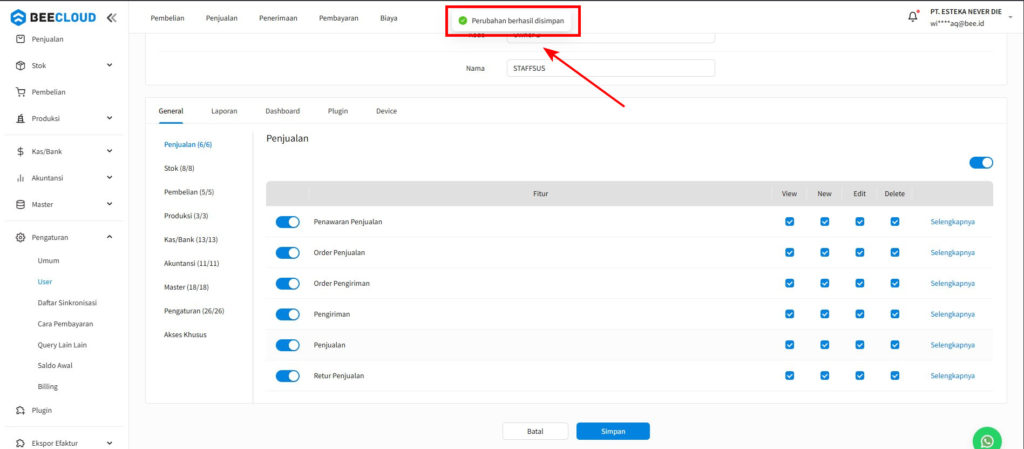
Task: Uncheck Delete checkbox for Order Penjualan
Action: (895, 253)
